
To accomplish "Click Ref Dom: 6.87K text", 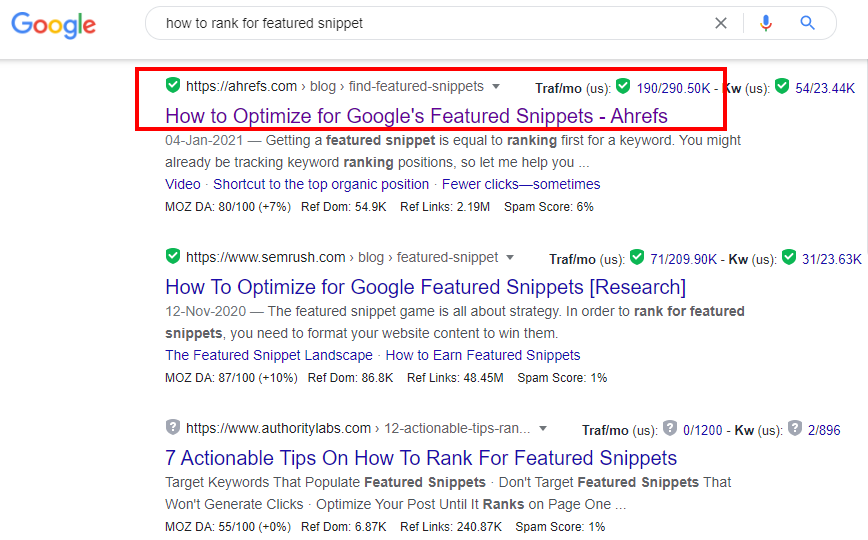I will pos(344,527).
